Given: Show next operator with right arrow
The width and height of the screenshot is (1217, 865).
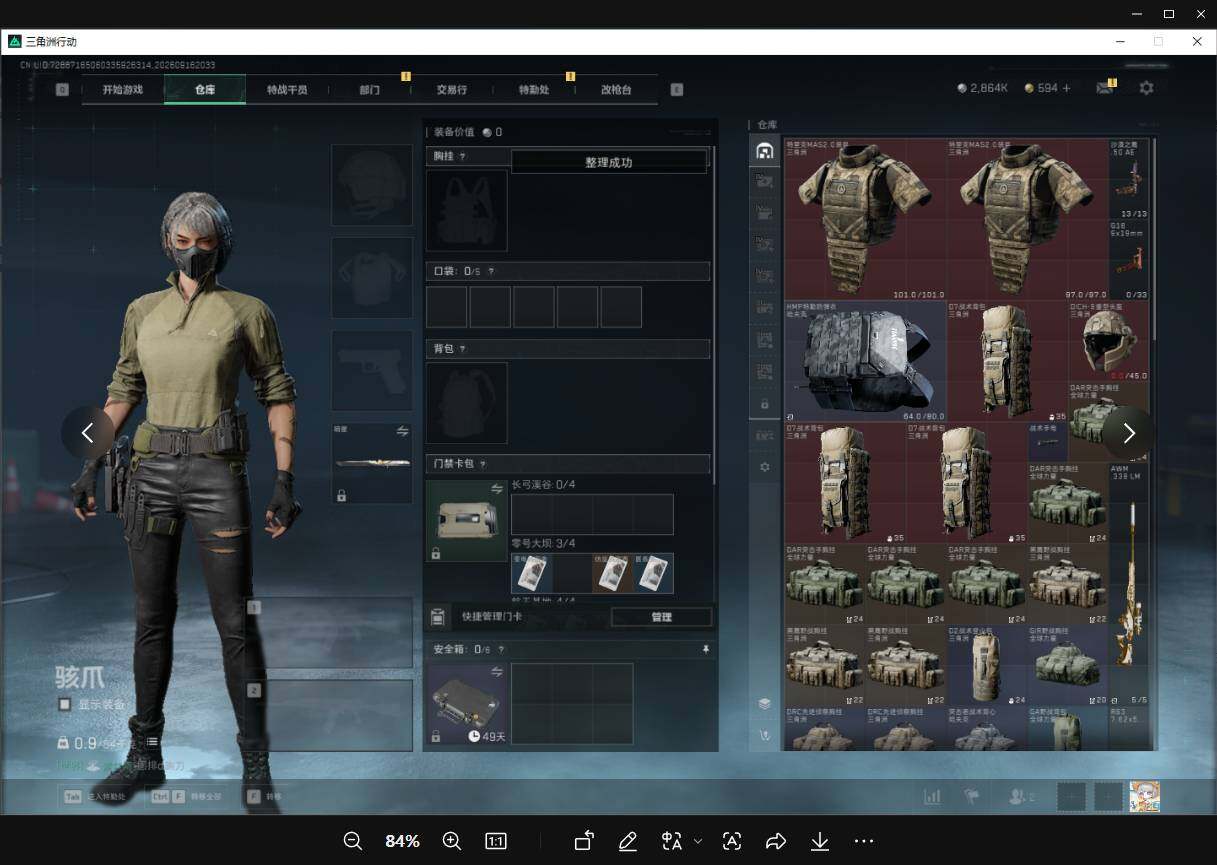Looking at the screenshot, I should (x=1129, y=433).
